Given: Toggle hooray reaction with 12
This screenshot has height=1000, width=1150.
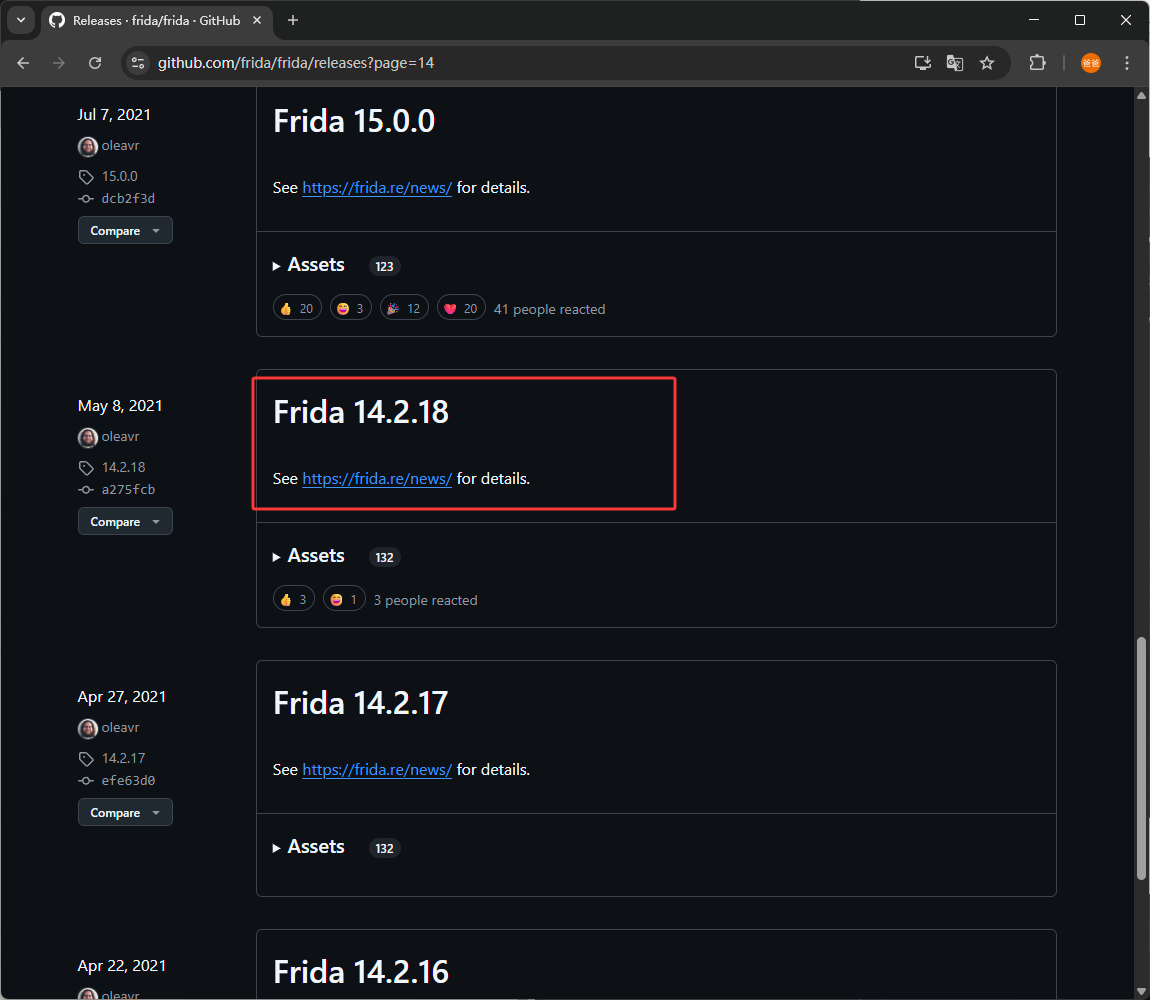Looking at the screenshot, I should click(404, 309).
